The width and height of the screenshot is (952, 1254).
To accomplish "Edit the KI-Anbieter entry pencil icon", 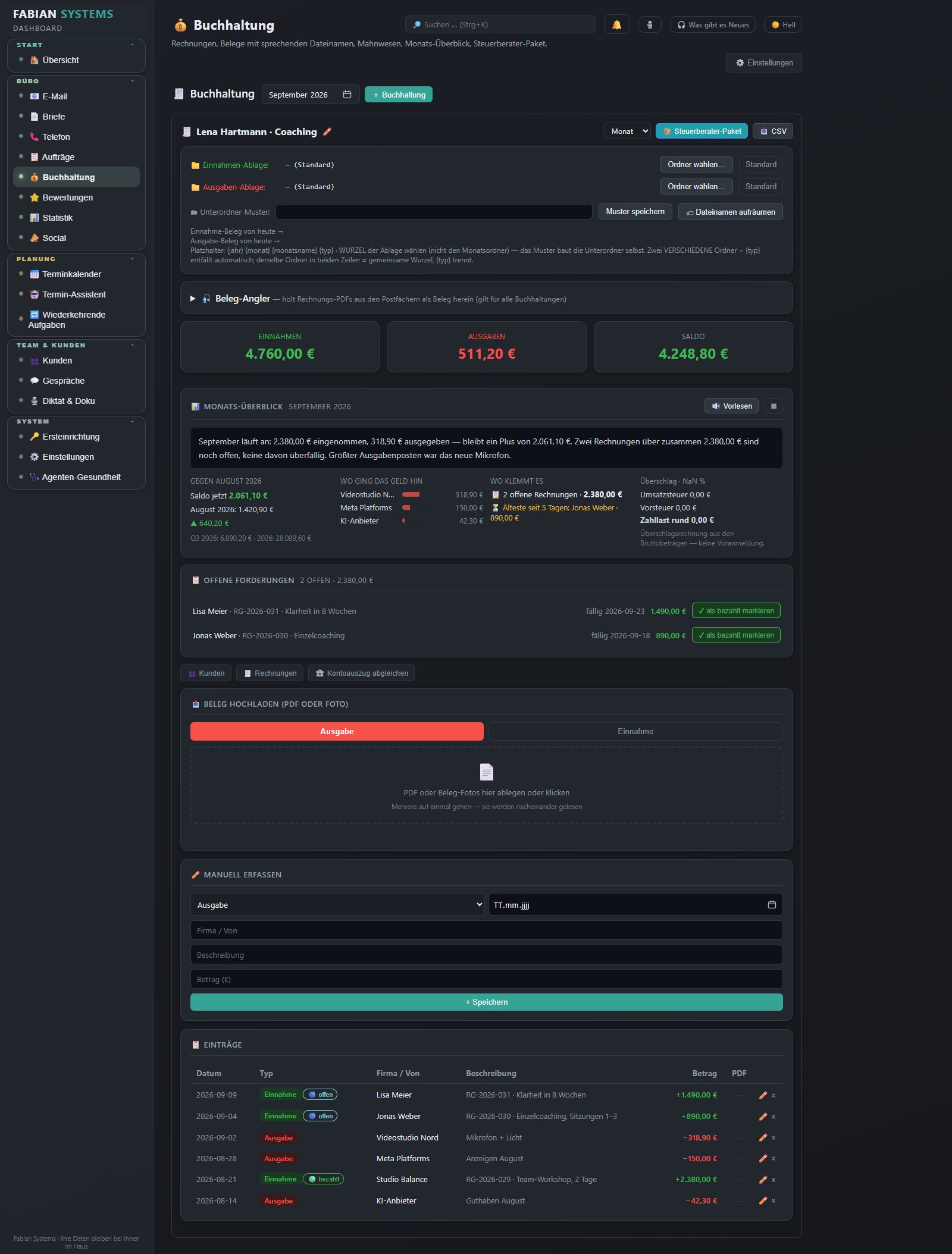I will [763, 1200].
